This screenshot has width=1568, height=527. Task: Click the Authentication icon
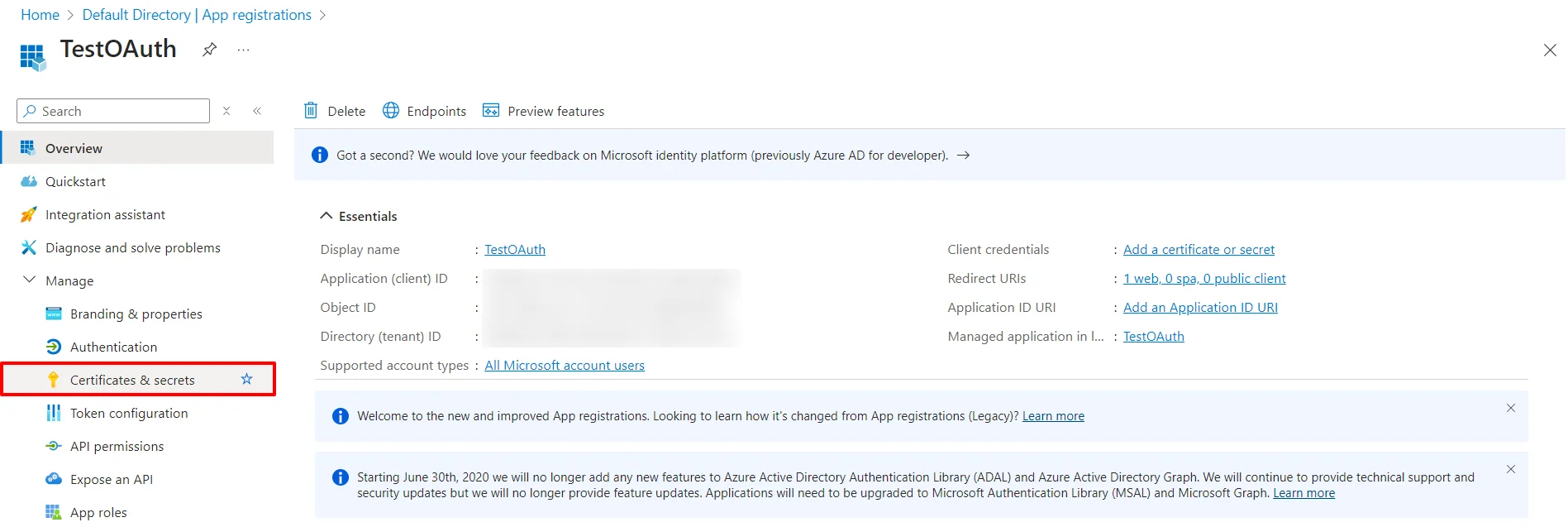pos(54,347)
